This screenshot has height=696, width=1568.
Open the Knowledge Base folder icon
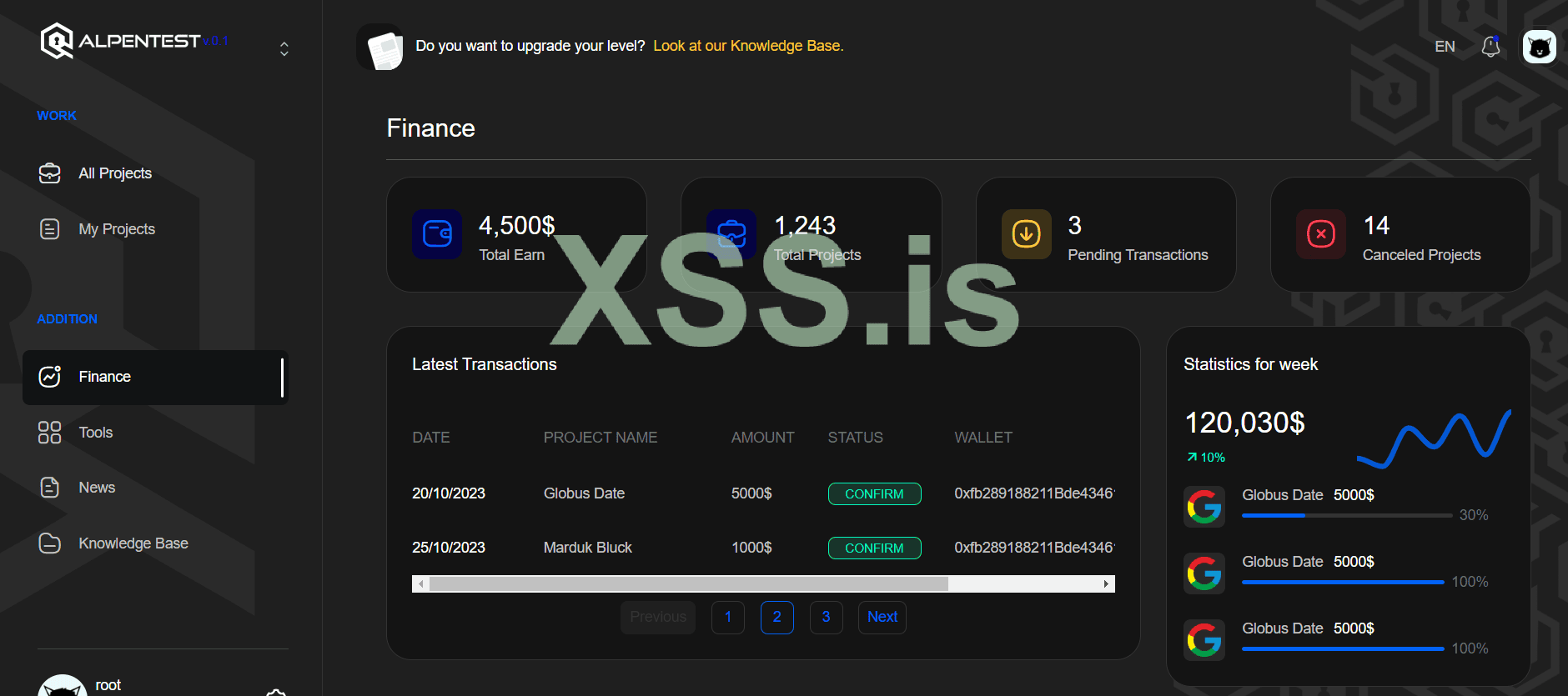pos(50,543)
